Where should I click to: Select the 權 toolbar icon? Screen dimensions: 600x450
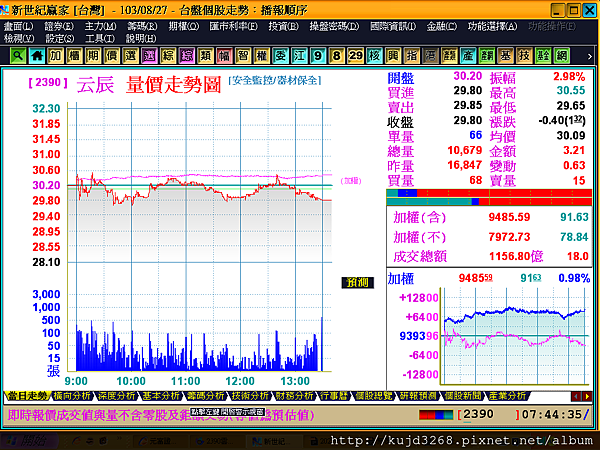tap(262, 56)
